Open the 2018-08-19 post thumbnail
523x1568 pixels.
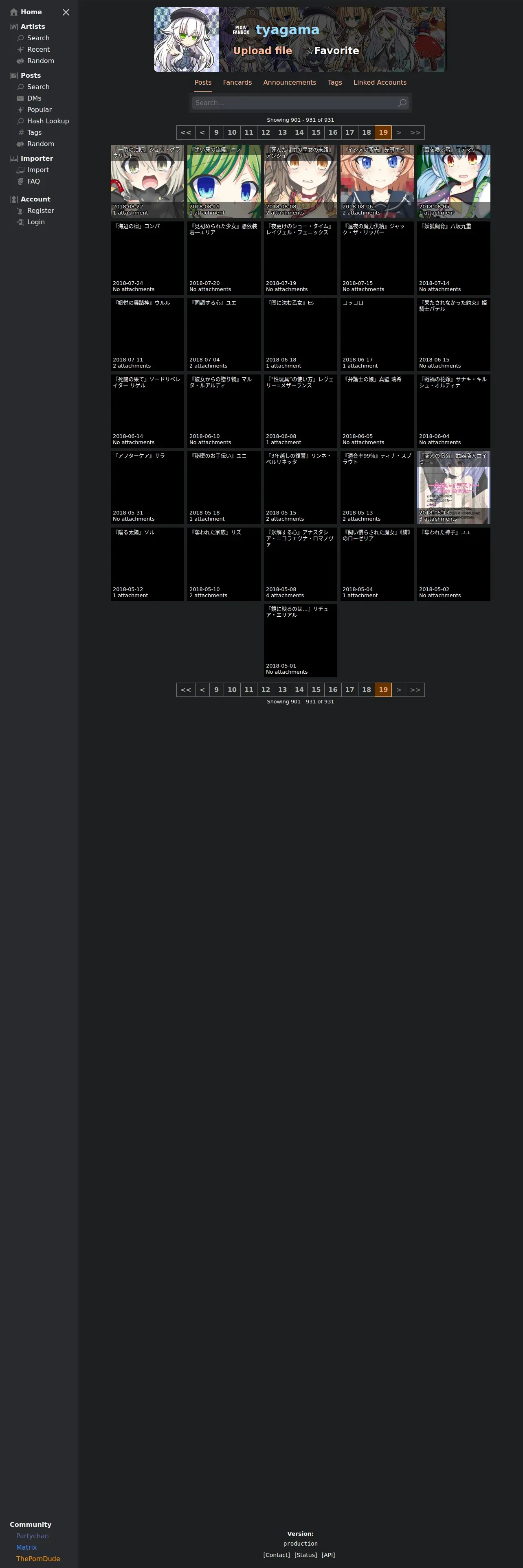click(224, 182)
